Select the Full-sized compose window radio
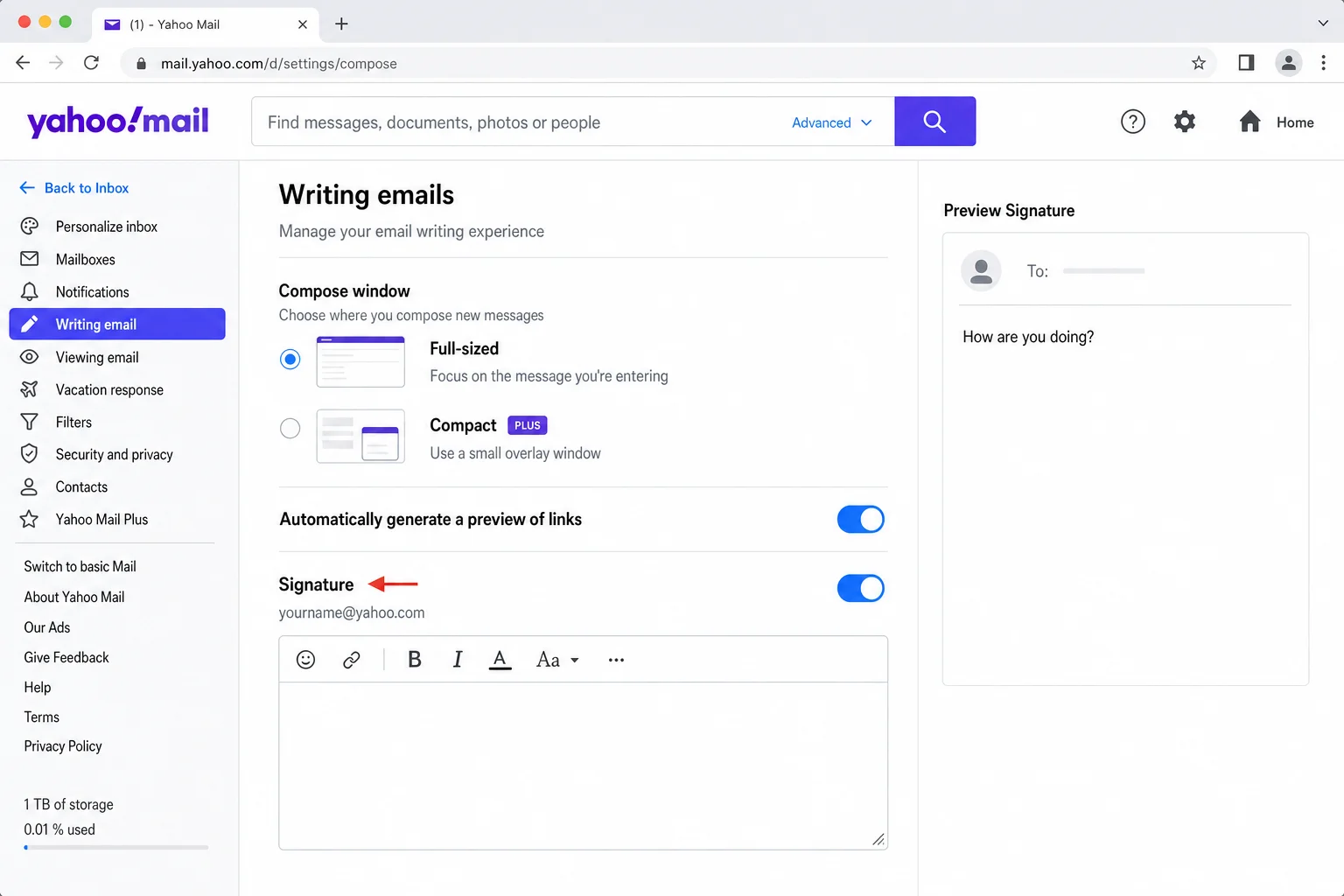This screenshot has height=896, width=1344. pyautogui.click(x=290, y=360)
